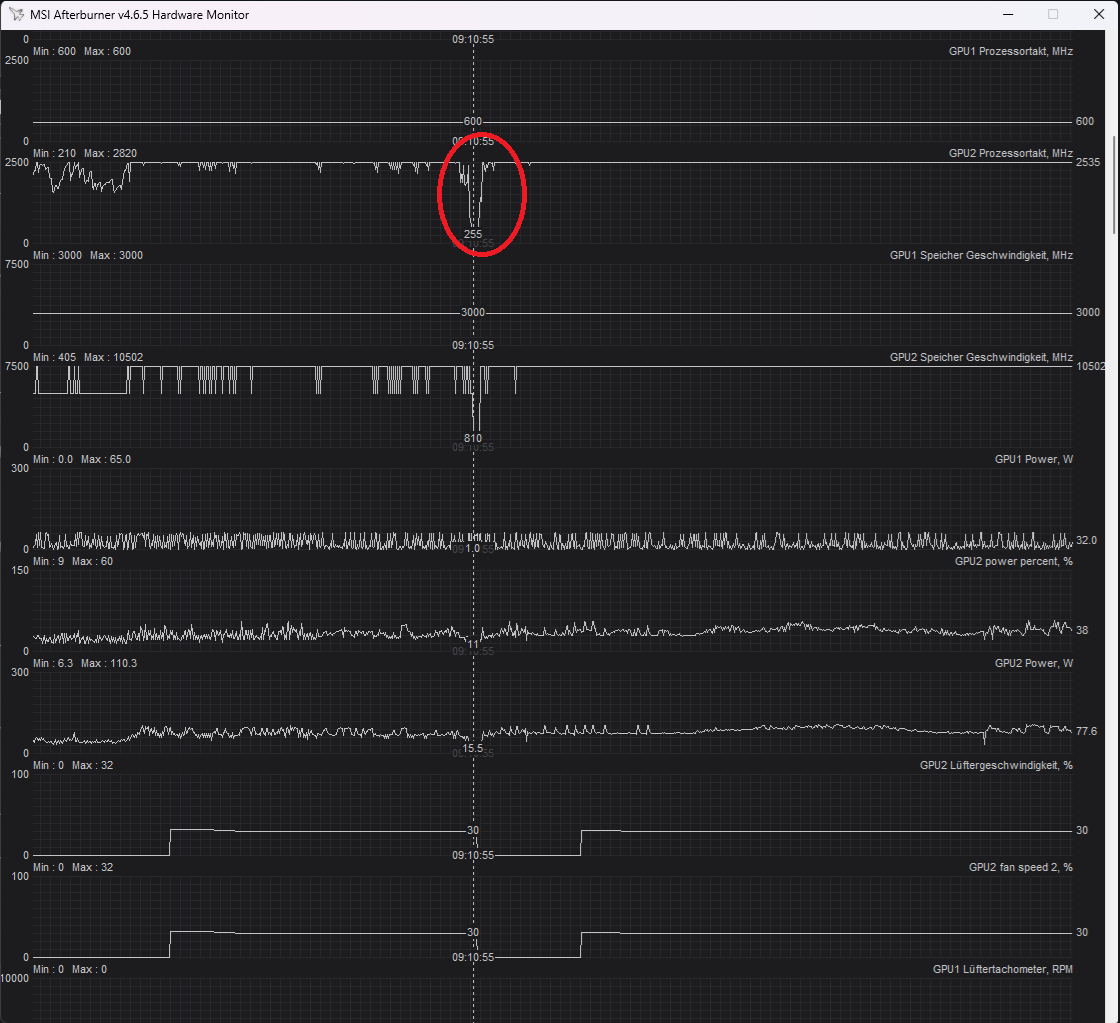Click the MSI Afterburner title bar icon

tap(16, 14)
